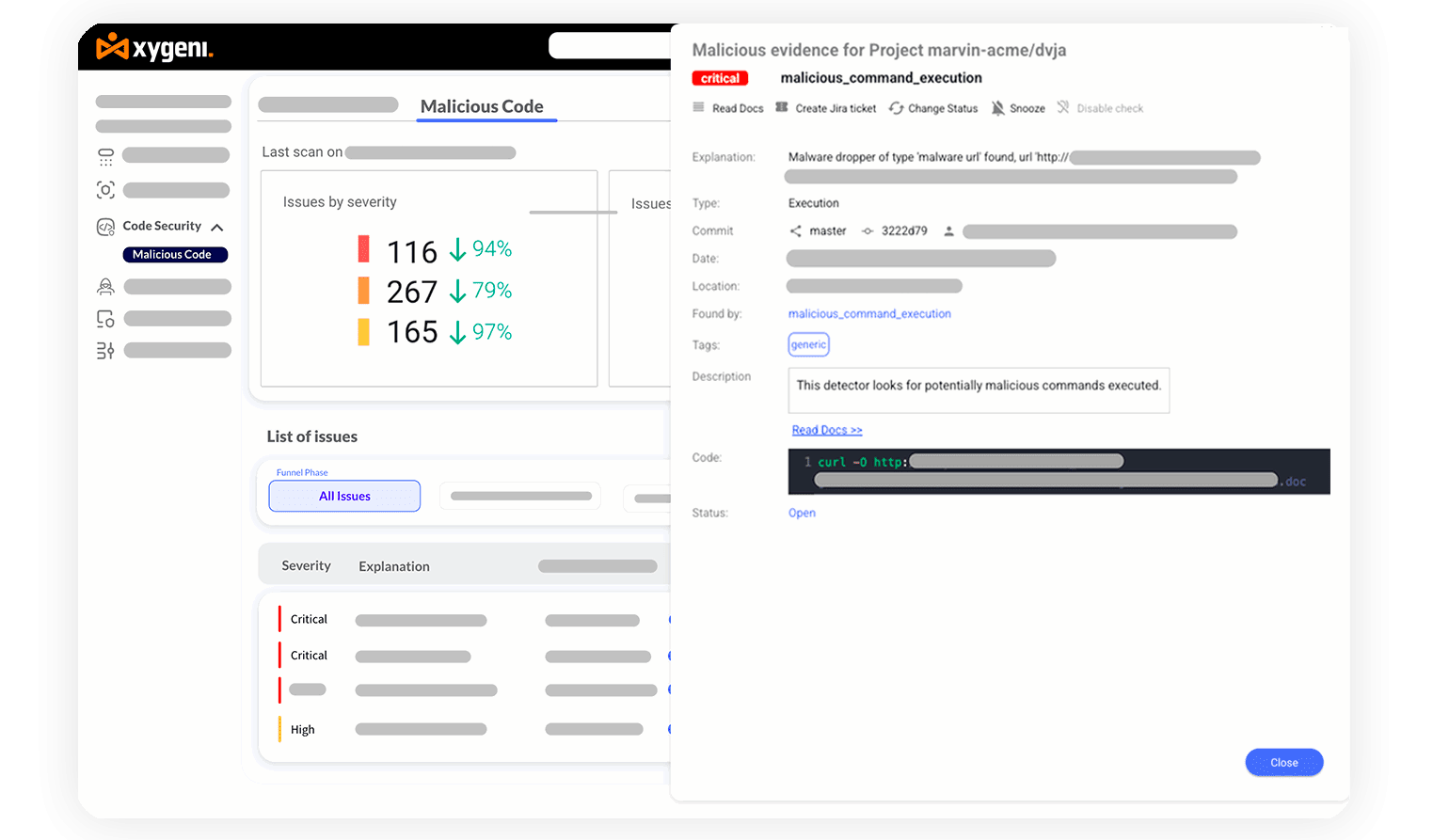Click the generic tag chip
1449x840 pixels.
808,345
